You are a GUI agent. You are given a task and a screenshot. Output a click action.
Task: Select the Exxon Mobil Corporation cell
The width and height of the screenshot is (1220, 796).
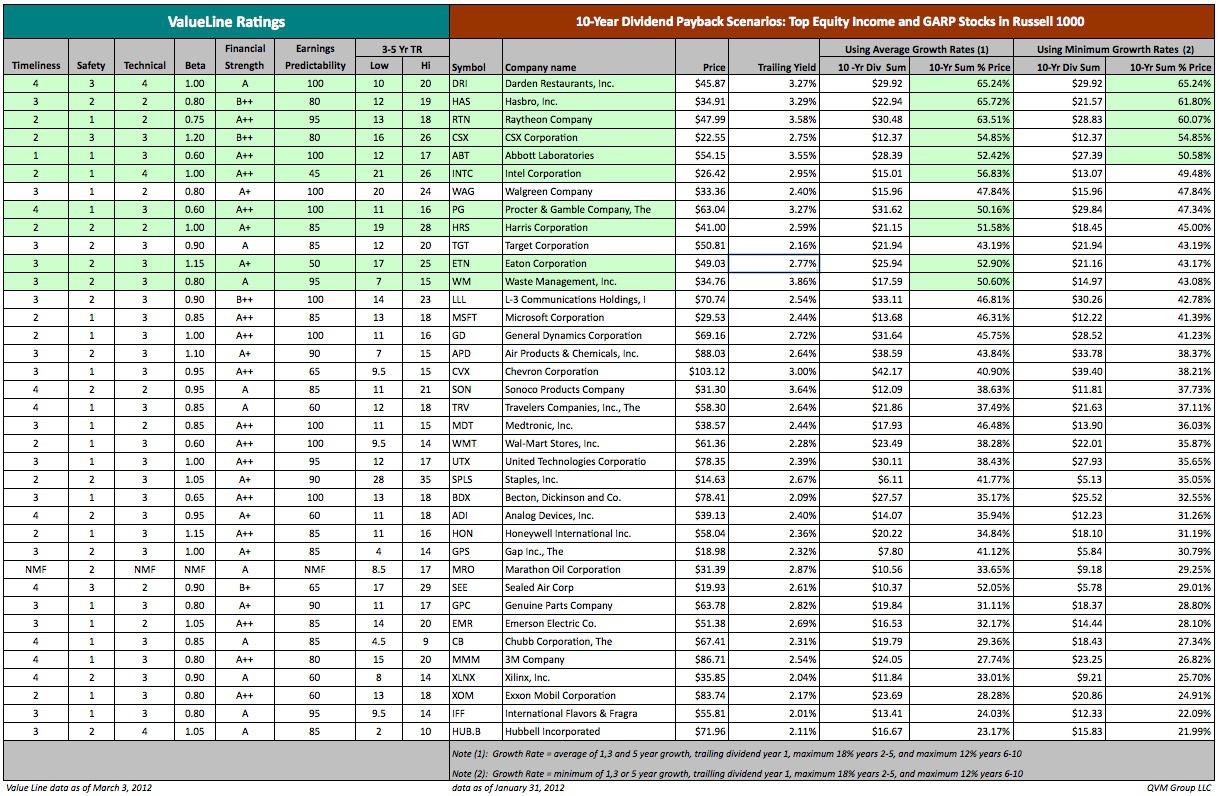tap(589, 696)
